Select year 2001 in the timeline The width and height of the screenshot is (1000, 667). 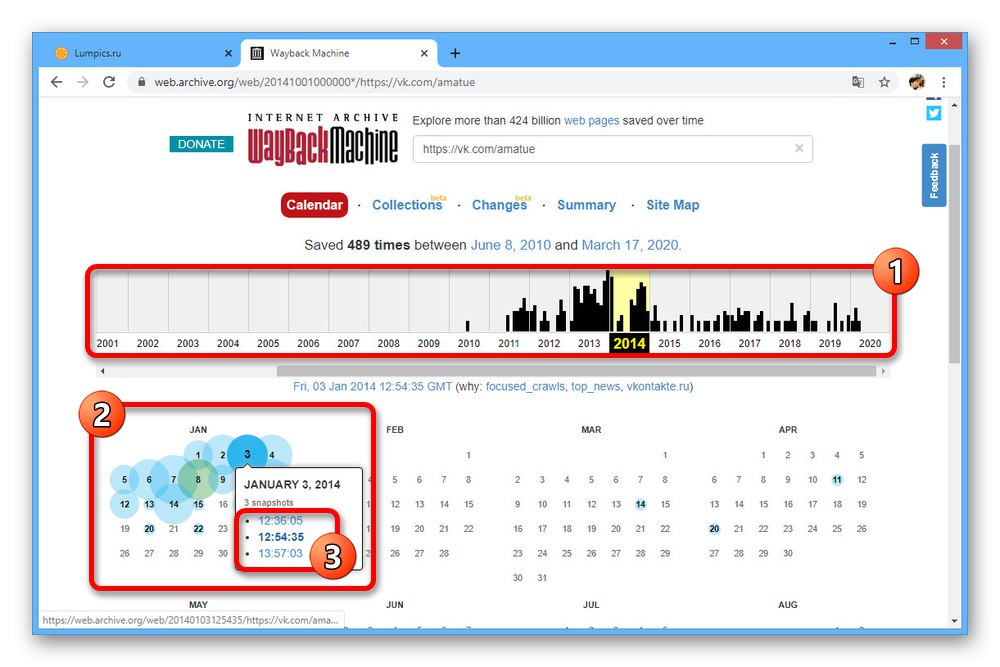107,343
